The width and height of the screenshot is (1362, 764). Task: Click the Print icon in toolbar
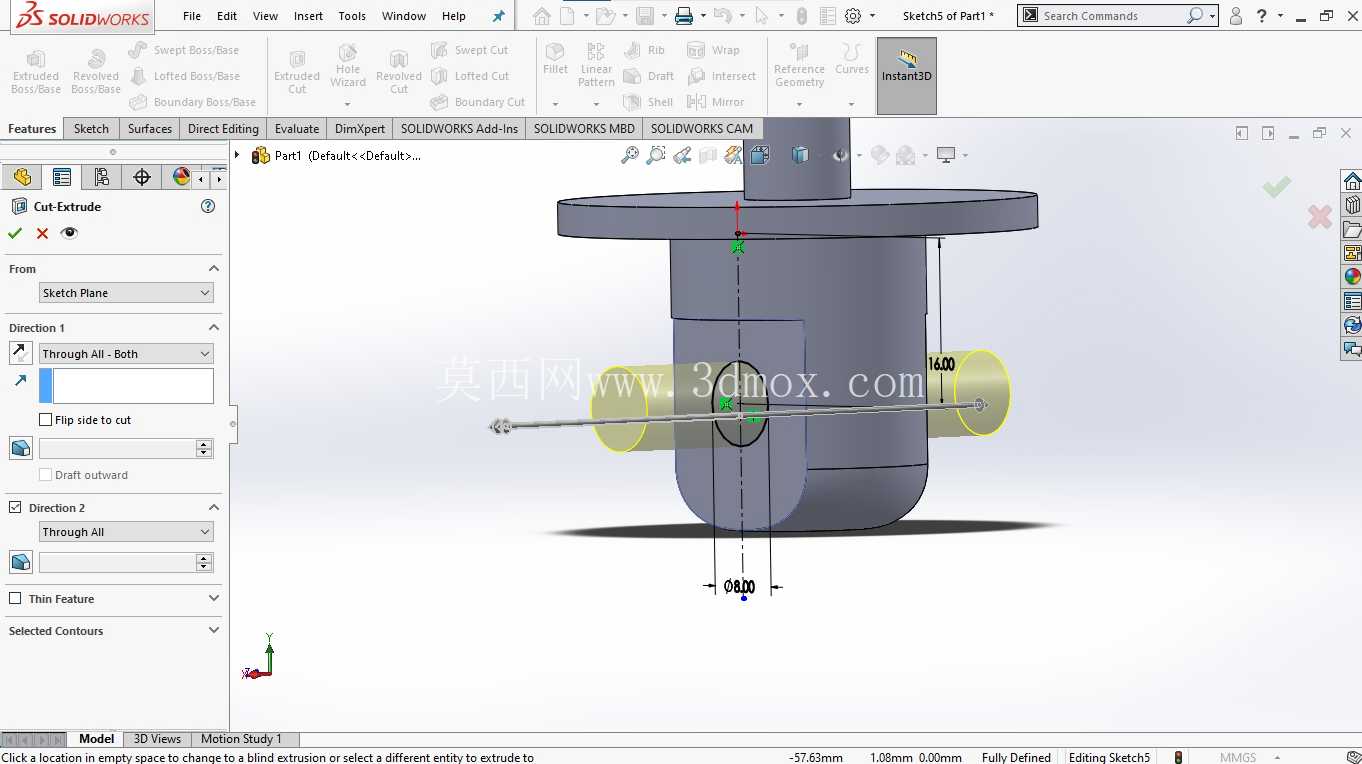pyautogui.click(x=684, y=16)
